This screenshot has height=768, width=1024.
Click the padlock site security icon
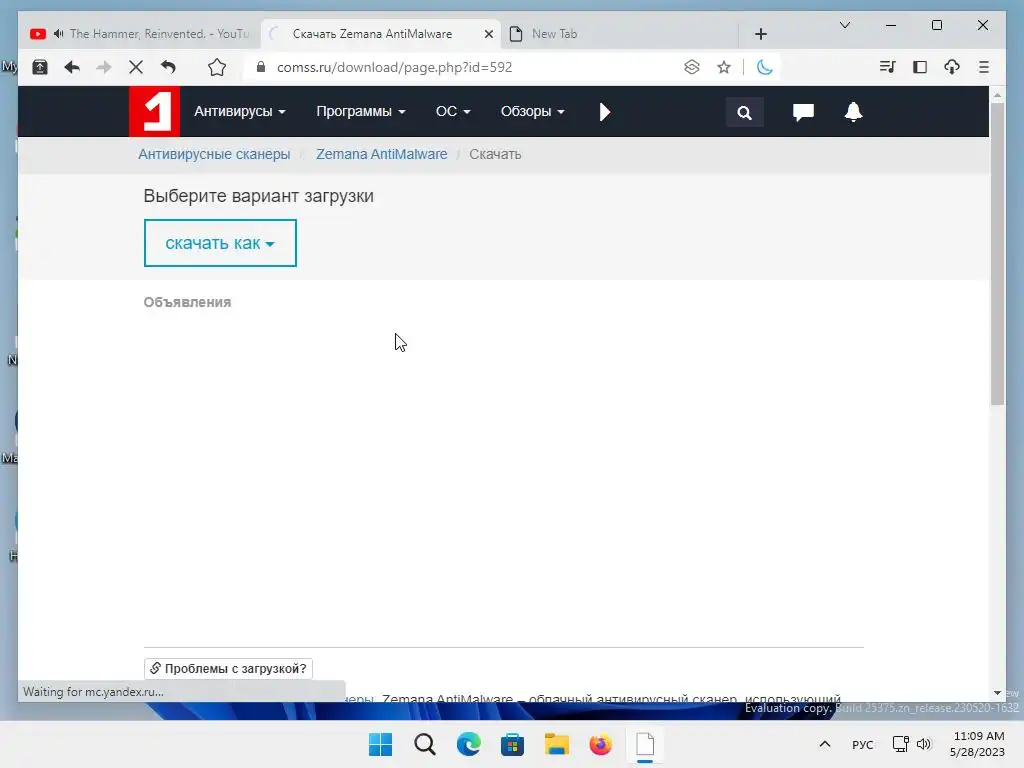(261, 67)
